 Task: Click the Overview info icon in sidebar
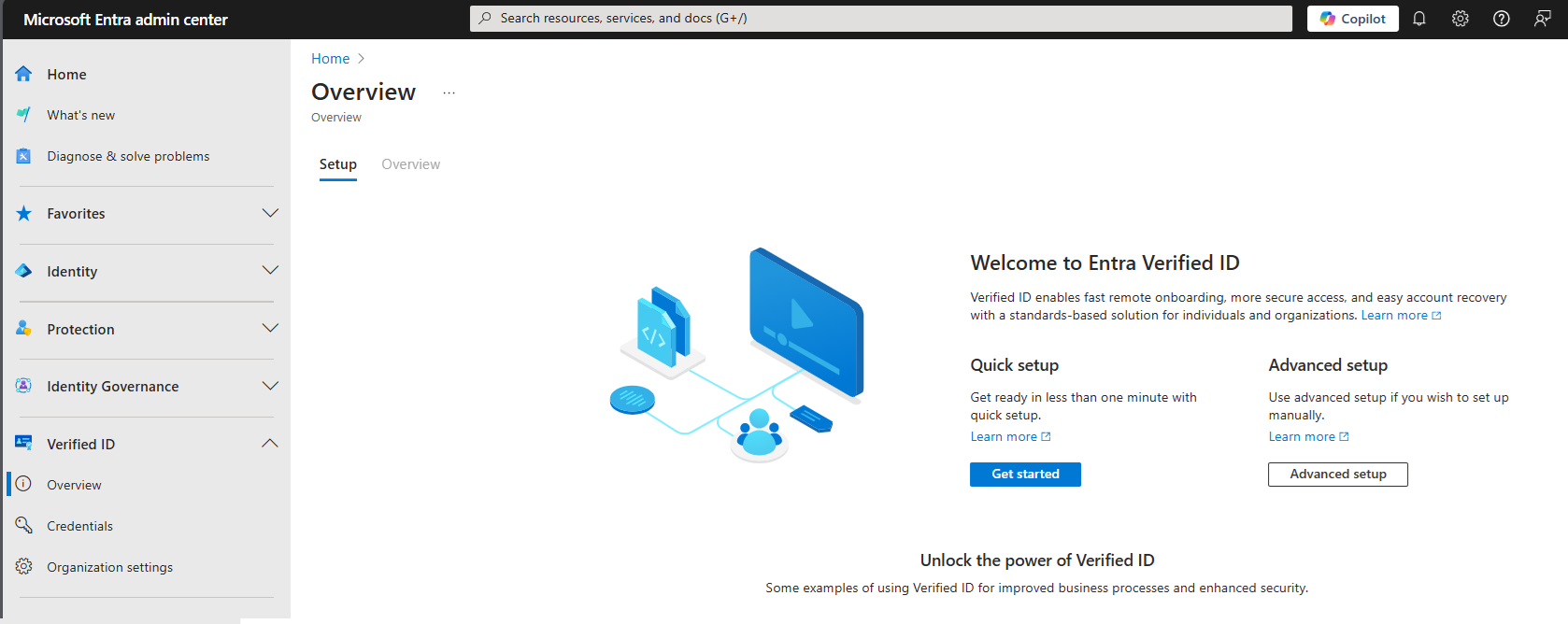pos(23,485)
